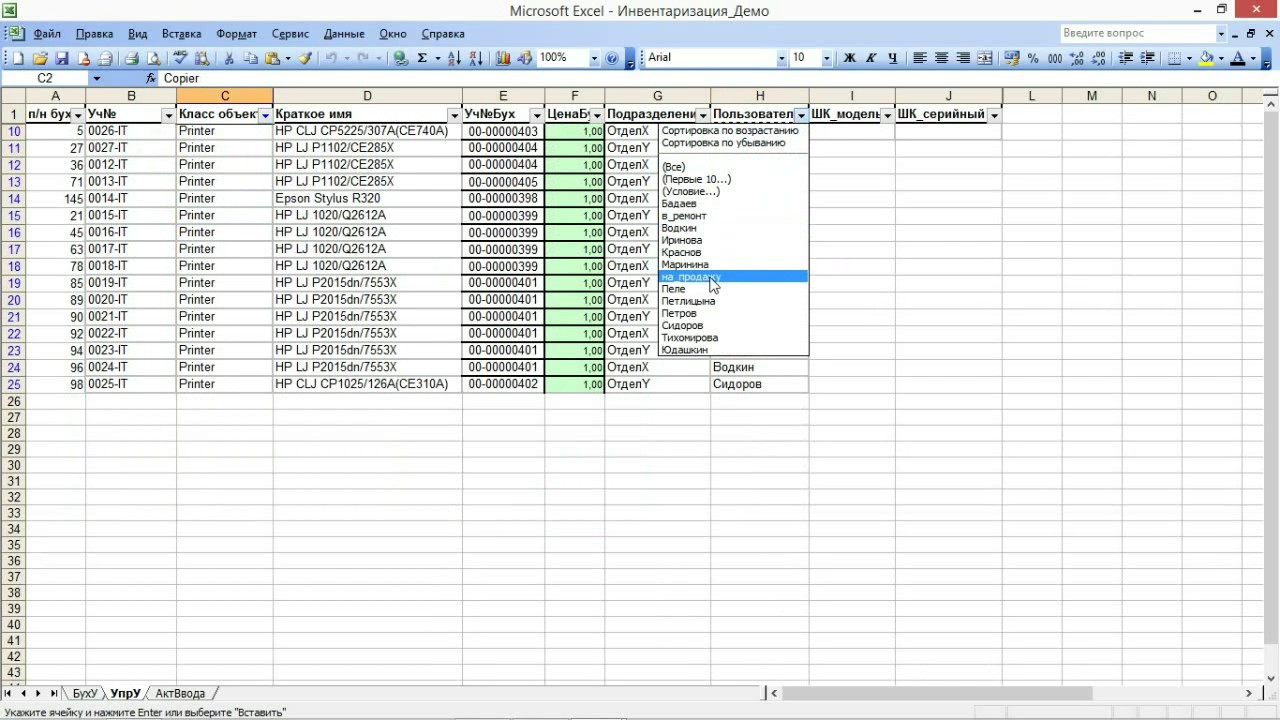Sort ascending using the toolbar icon
1280x720 pixels.
coord(455,58)
